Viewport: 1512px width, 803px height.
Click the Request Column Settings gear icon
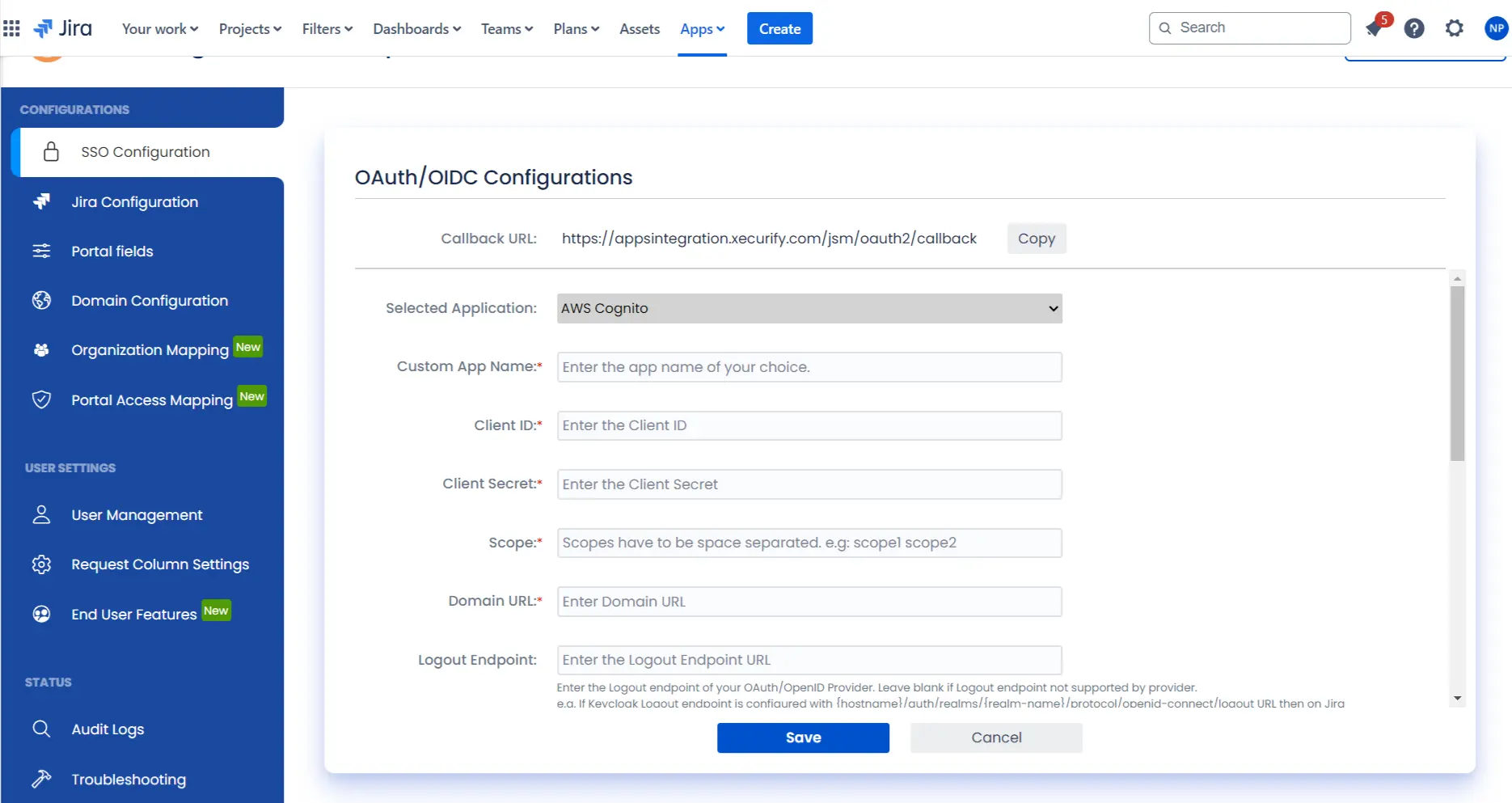[x=41, y=564]
